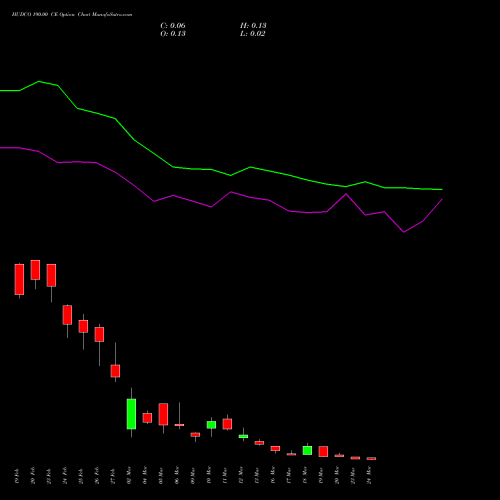Select the red candlestick for 19 Mar
Screen dimensions: 500x500
(x=323, y=451)
